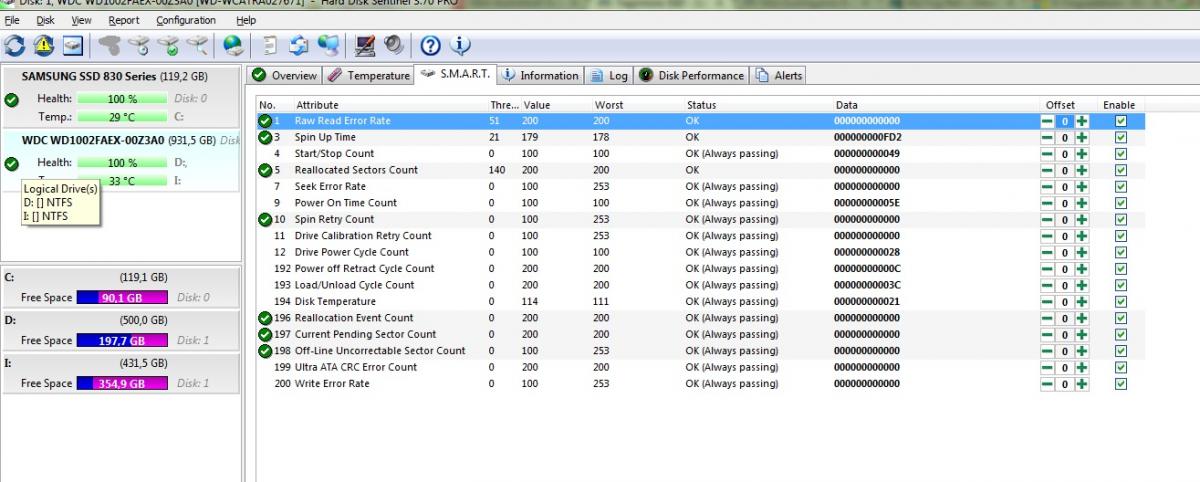Switch to the Information tab
The image size is (1200, 482).
pyautogui.click(x=541, y=75)
